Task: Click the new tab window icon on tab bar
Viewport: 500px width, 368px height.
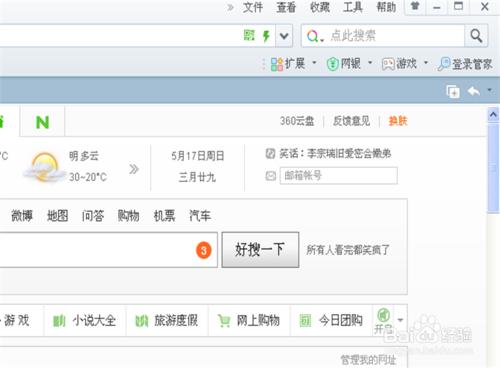Action: coord(453,91)
